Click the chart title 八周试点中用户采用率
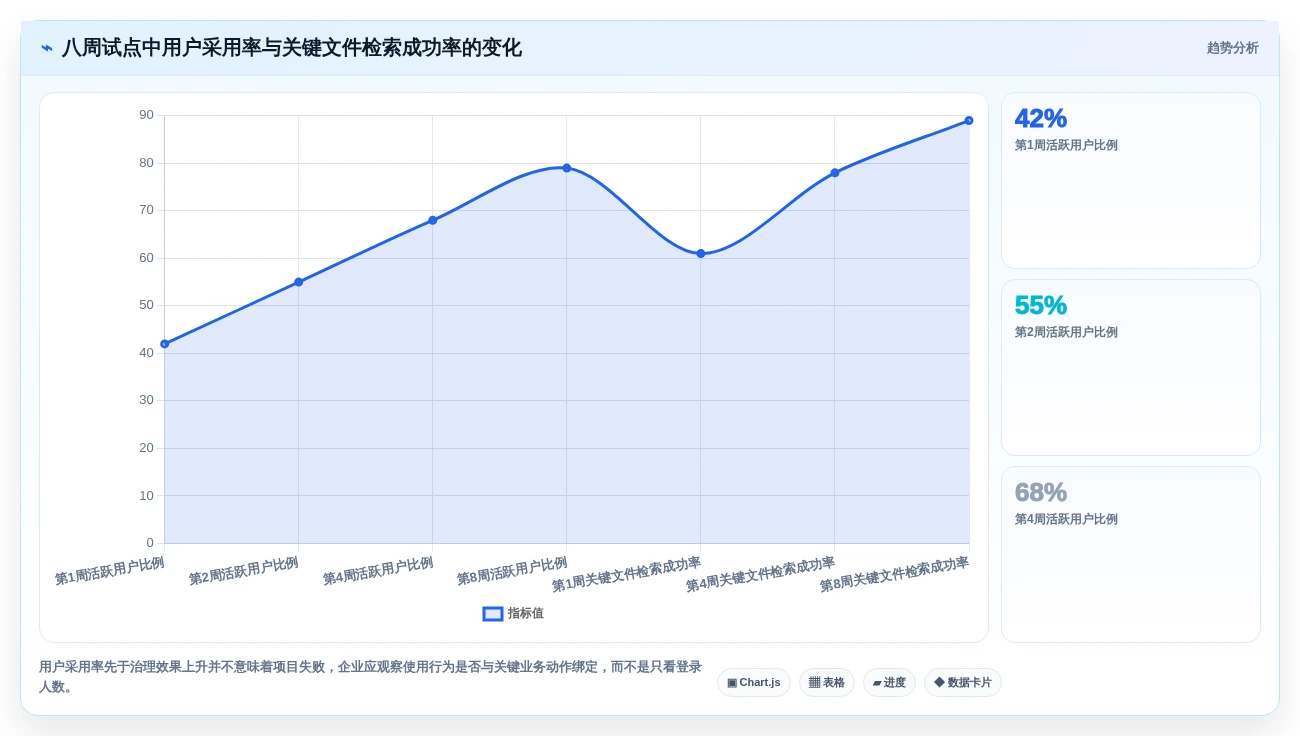1300x736 pixels. point(291,48)
